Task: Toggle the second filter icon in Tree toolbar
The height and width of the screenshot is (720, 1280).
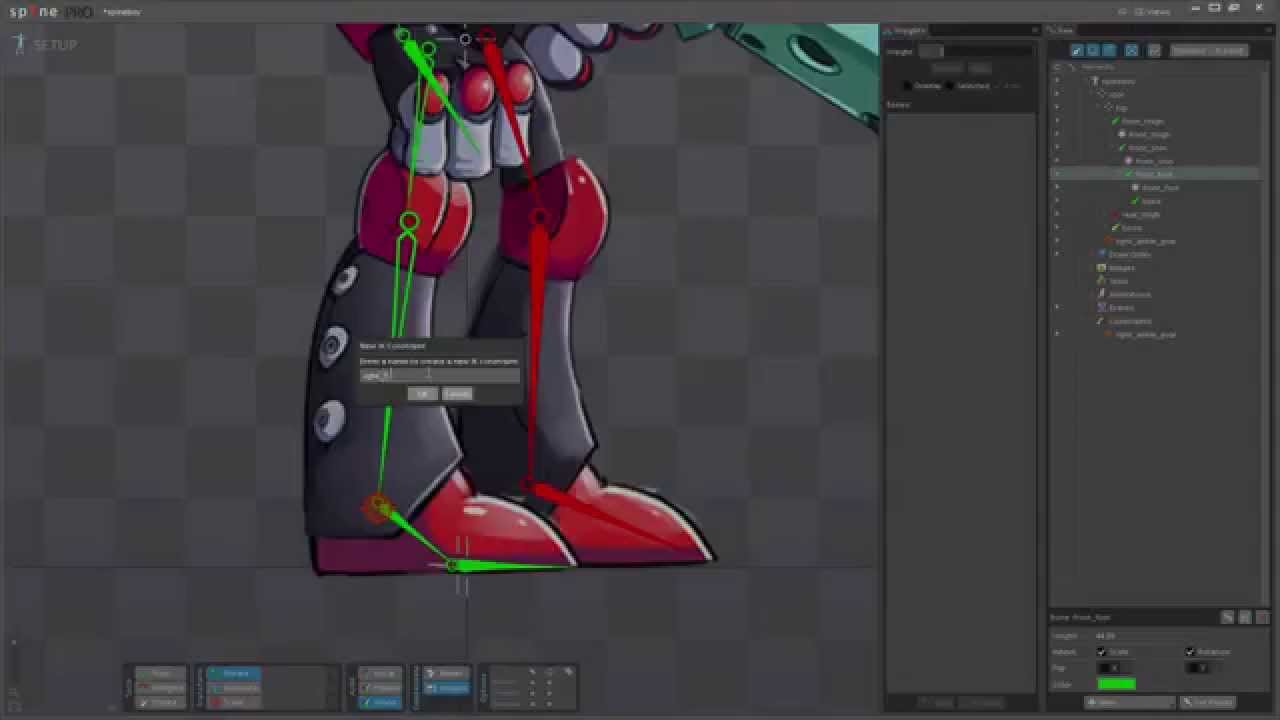Action: [1093, 50]
